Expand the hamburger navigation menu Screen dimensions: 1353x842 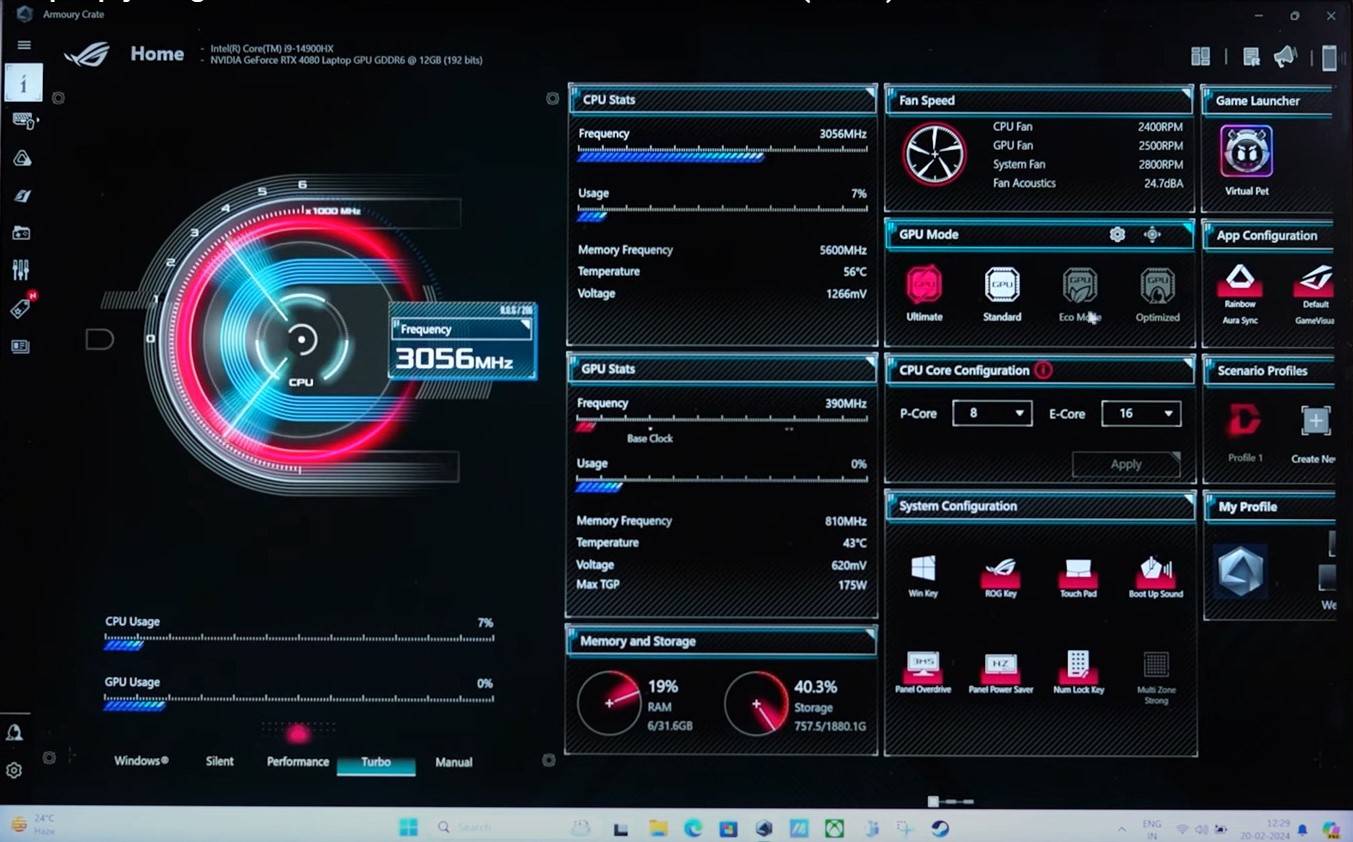click(24, 45)
